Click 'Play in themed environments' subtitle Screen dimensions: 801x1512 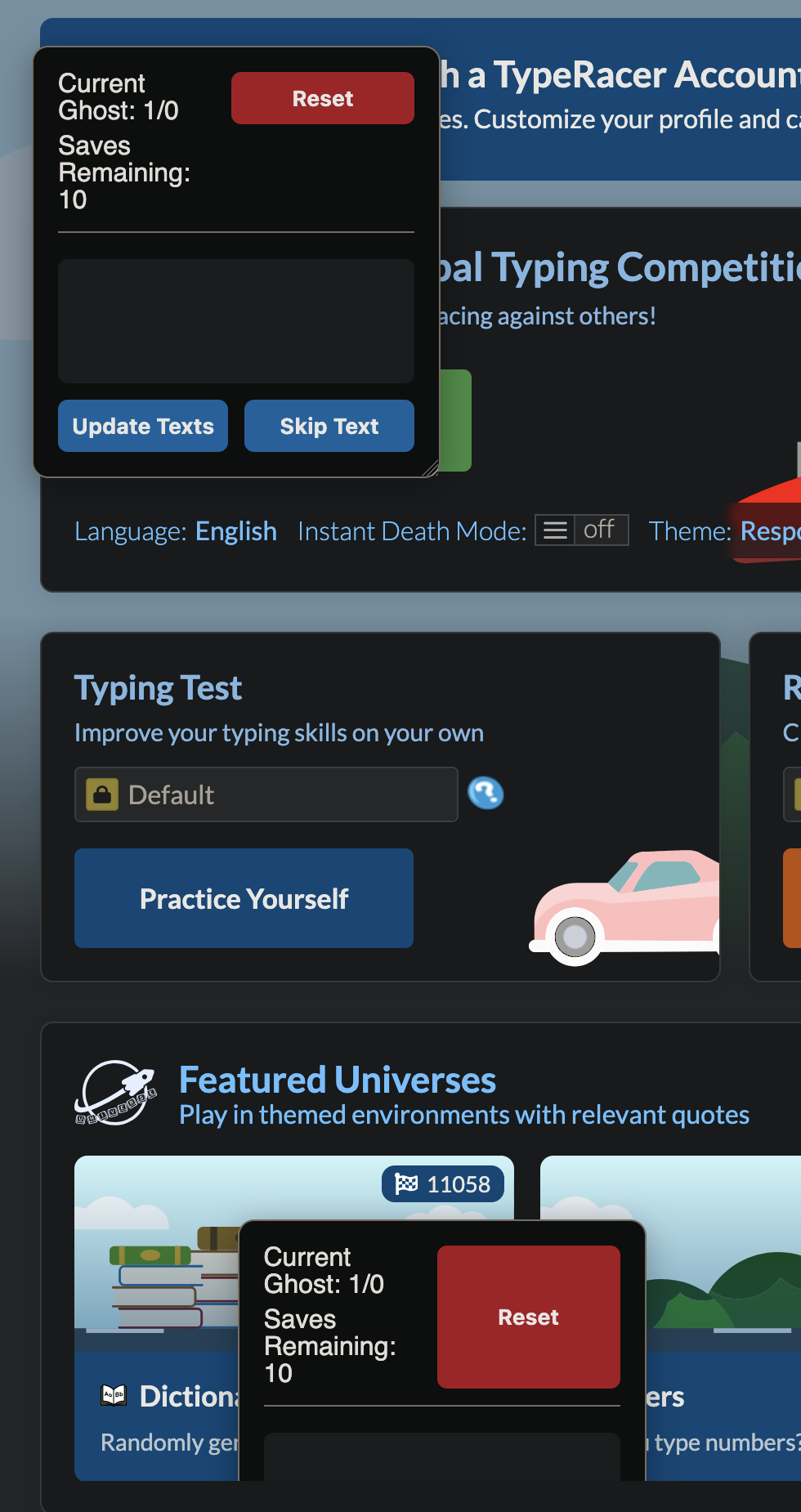pos(464,1115)
